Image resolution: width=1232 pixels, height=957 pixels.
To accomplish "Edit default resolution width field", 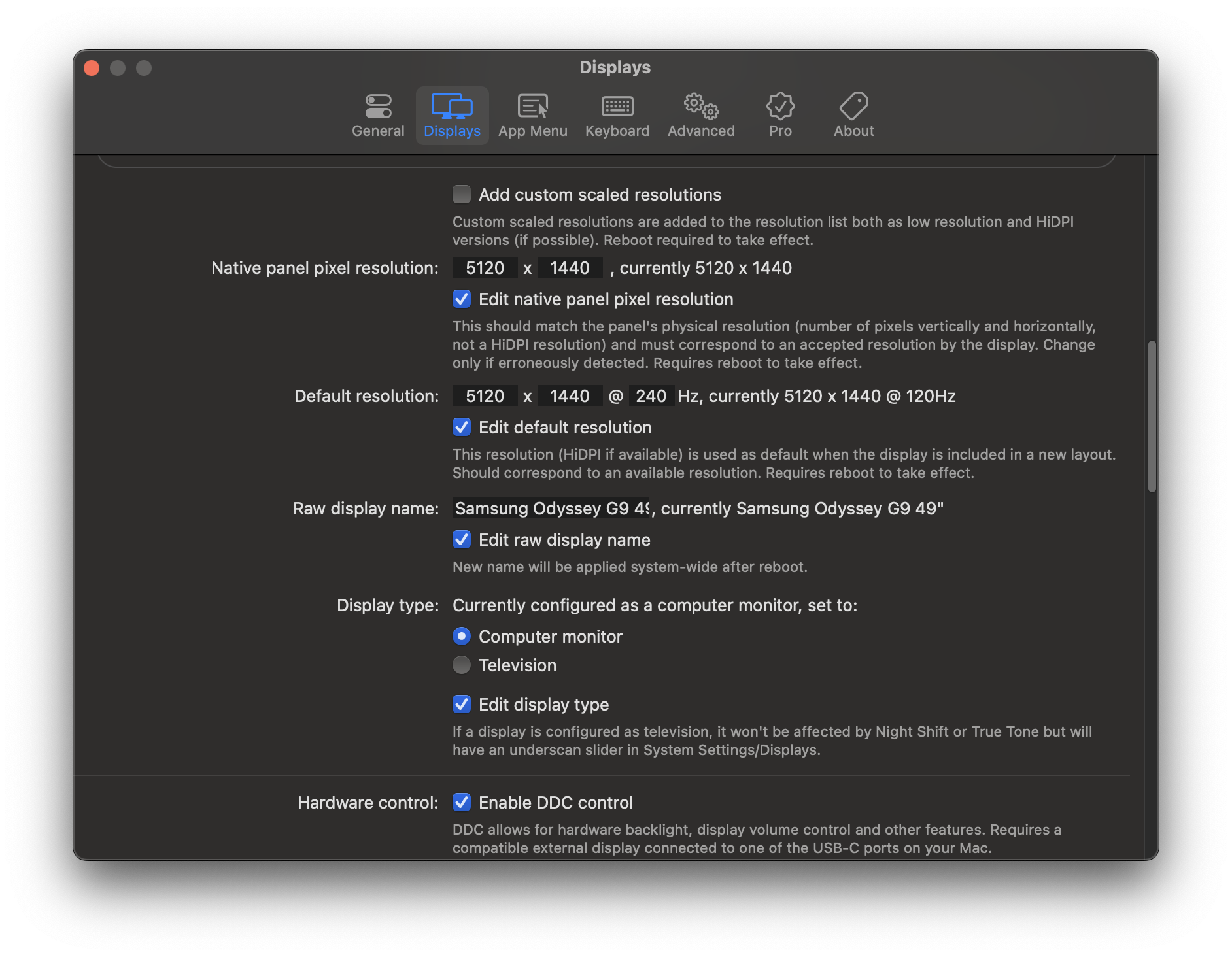I will pos(485,396).
